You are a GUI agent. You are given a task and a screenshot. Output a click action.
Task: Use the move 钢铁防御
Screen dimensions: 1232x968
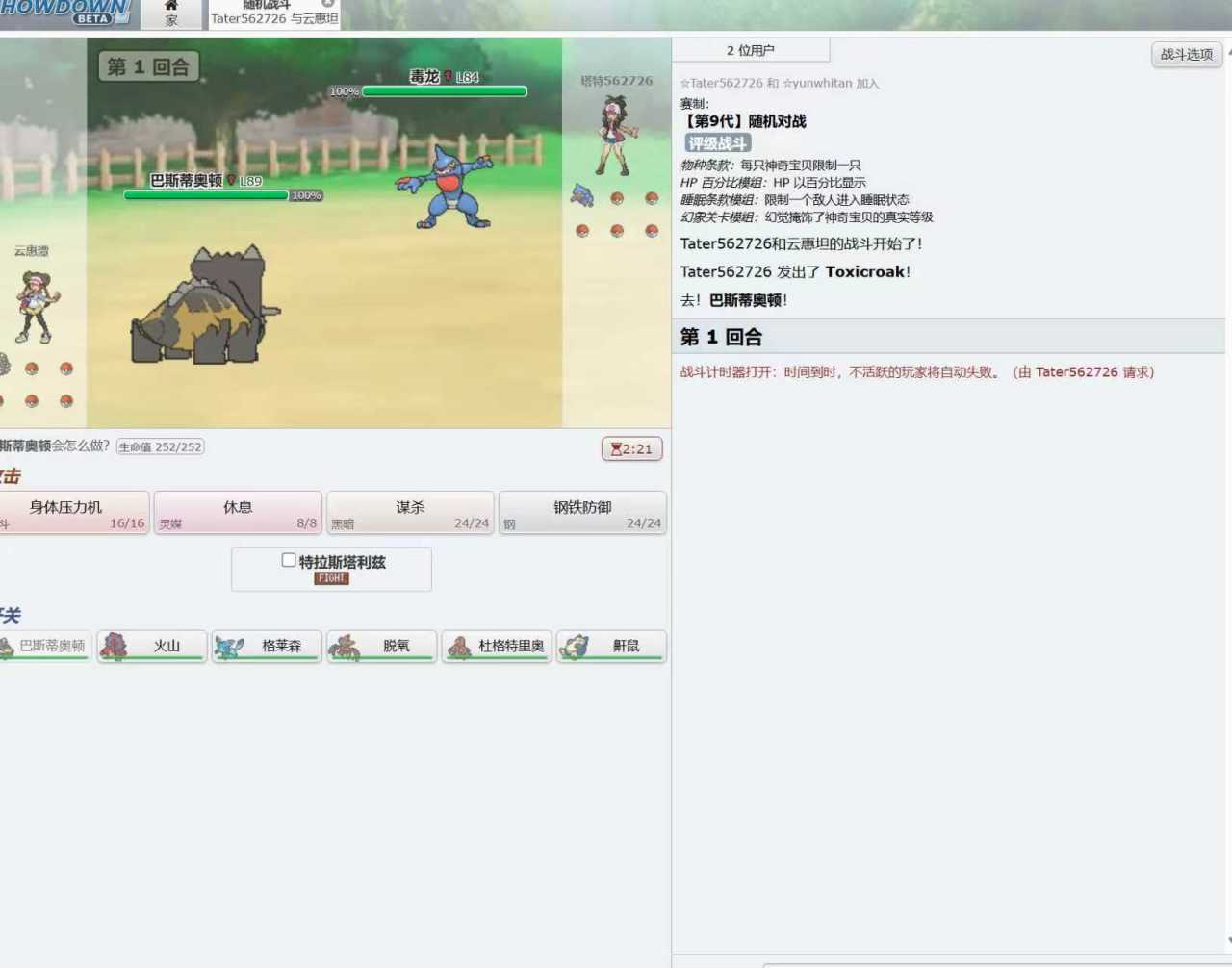click(582, 513)
